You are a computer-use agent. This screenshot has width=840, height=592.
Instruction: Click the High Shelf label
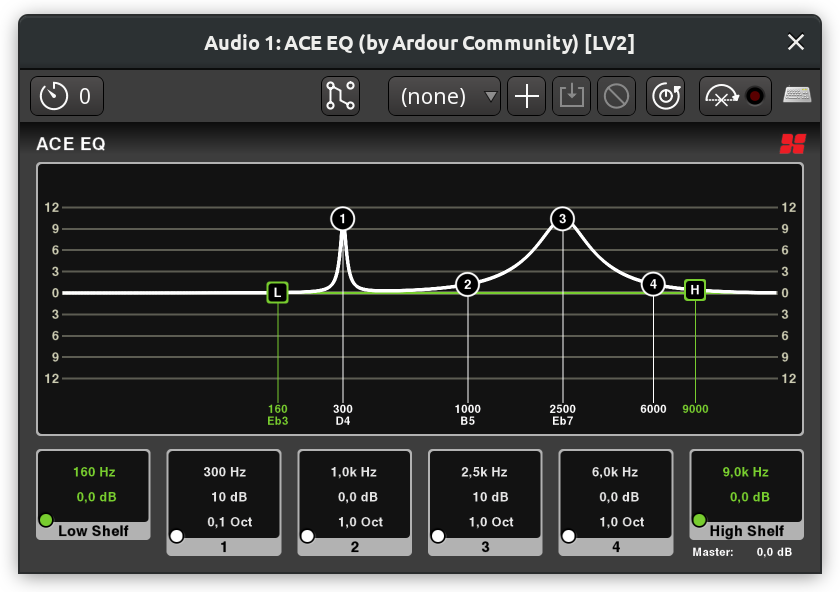tap(747, 531)
